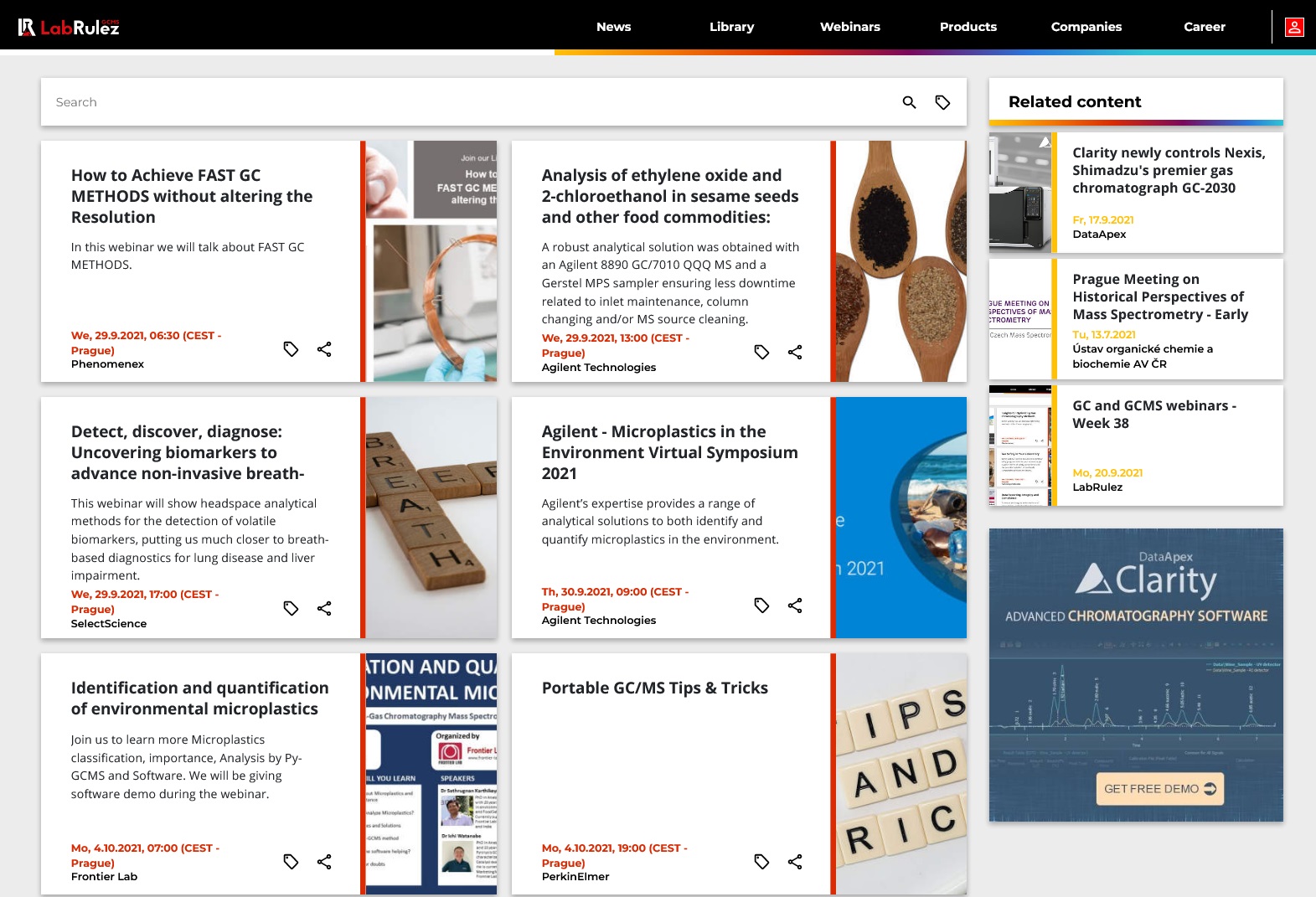Click tag icon on Portable GC/MS card
Viewport: 1316px width, 897px height.
761,862
